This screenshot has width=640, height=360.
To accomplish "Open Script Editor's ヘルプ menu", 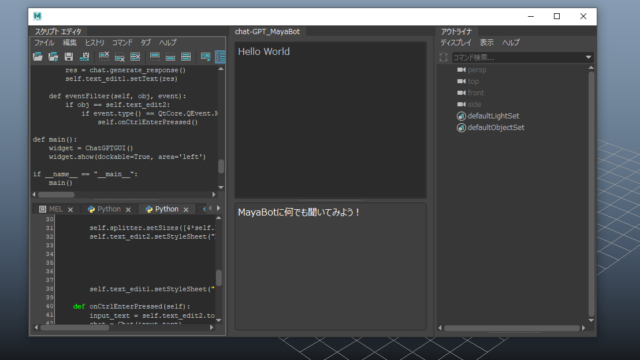I will (x=168, y=42).
